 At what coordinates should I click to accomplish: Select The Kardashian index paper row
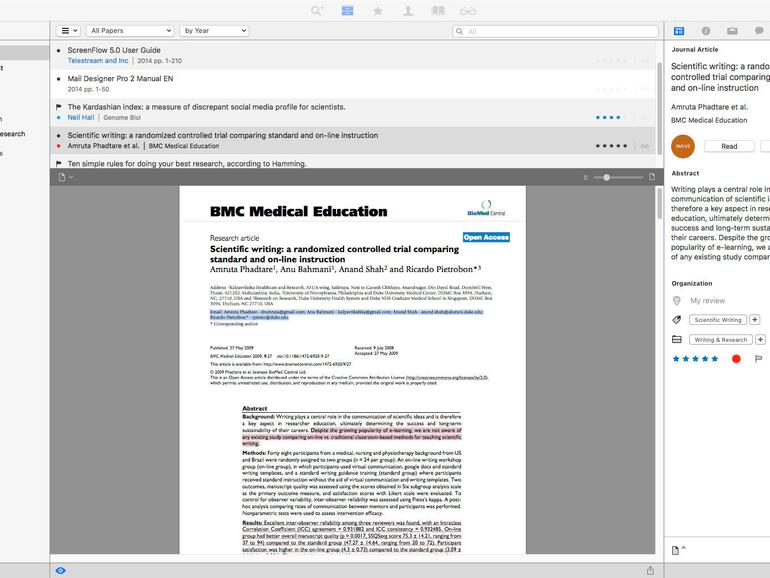tap(353, 112)
